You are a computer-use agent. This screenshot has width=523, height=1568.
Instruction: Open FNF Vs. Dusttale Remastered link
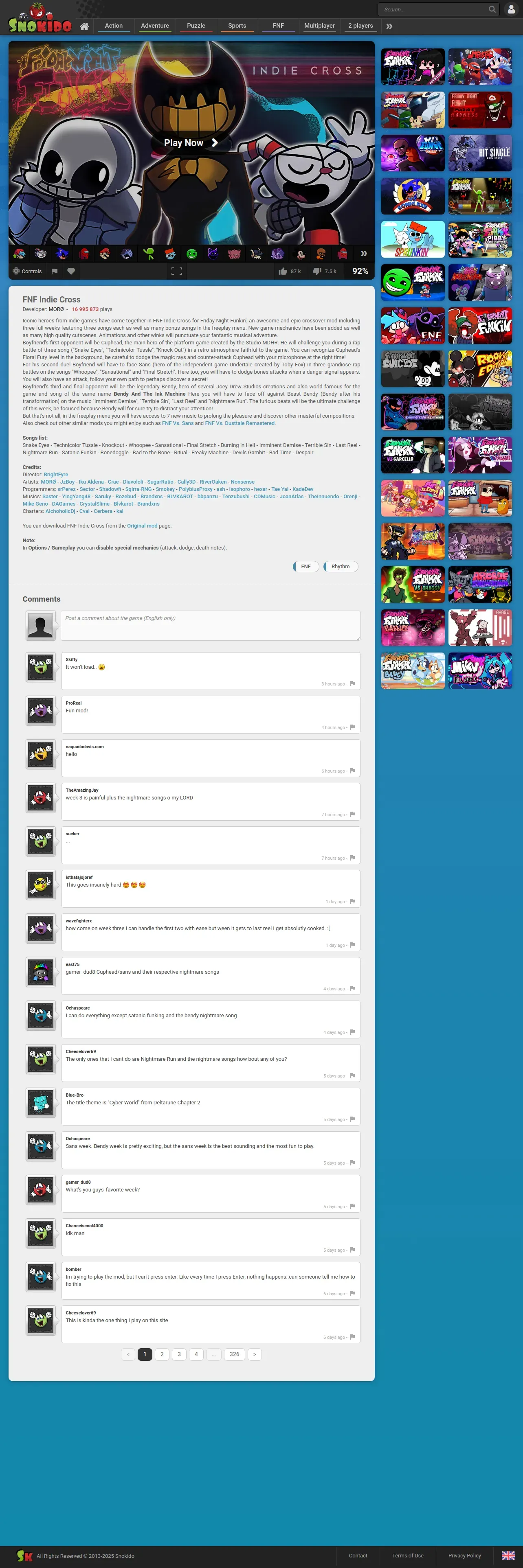point(240,423)
